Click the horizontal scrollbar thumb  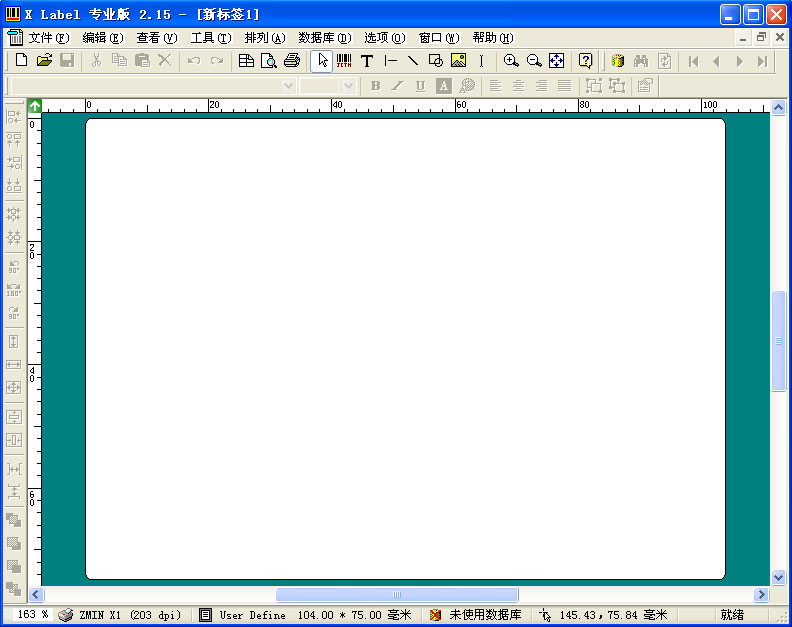(397, 594)
